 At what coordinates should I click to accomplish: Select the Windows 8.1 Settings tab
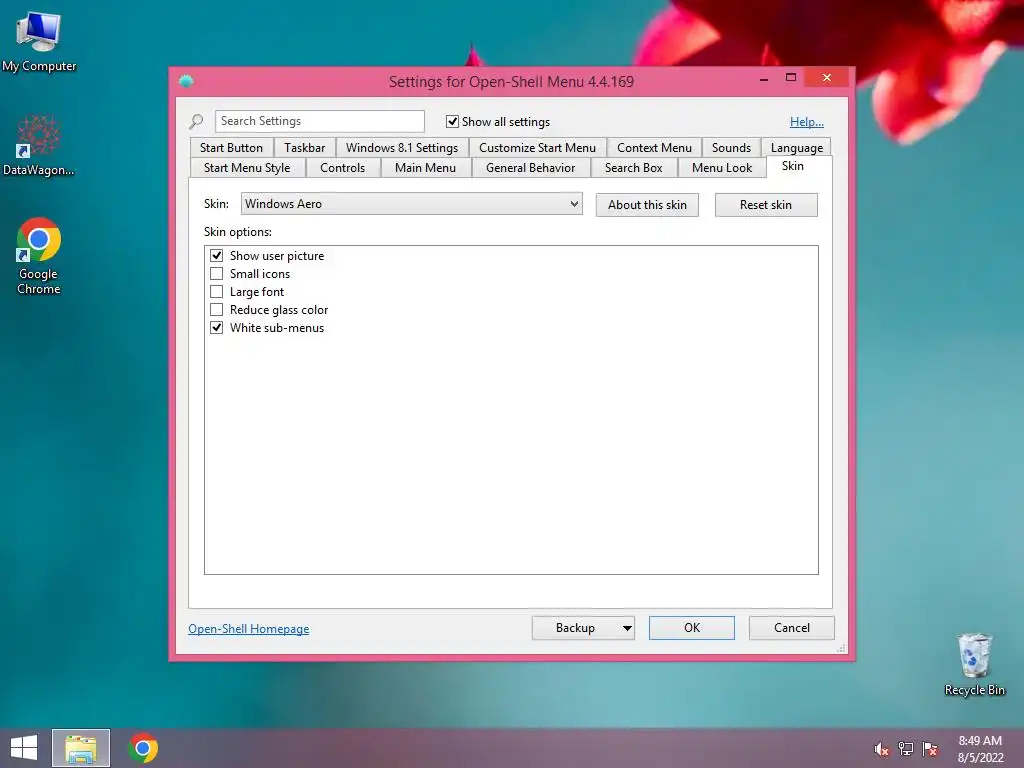click(402, 148)
